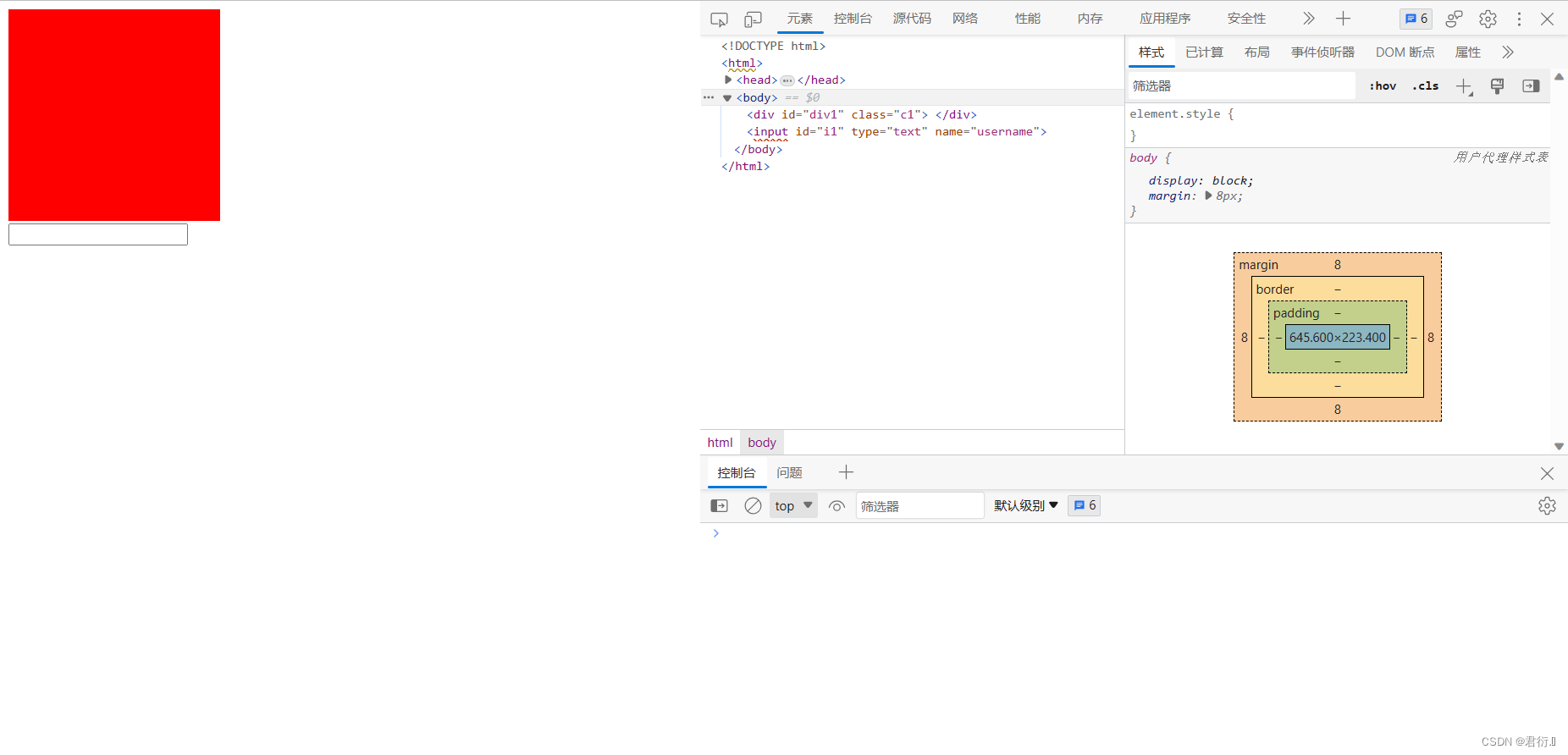Toggle device emulation icon
Viewport: 1568px width, 755px height.
pos(753,19)
